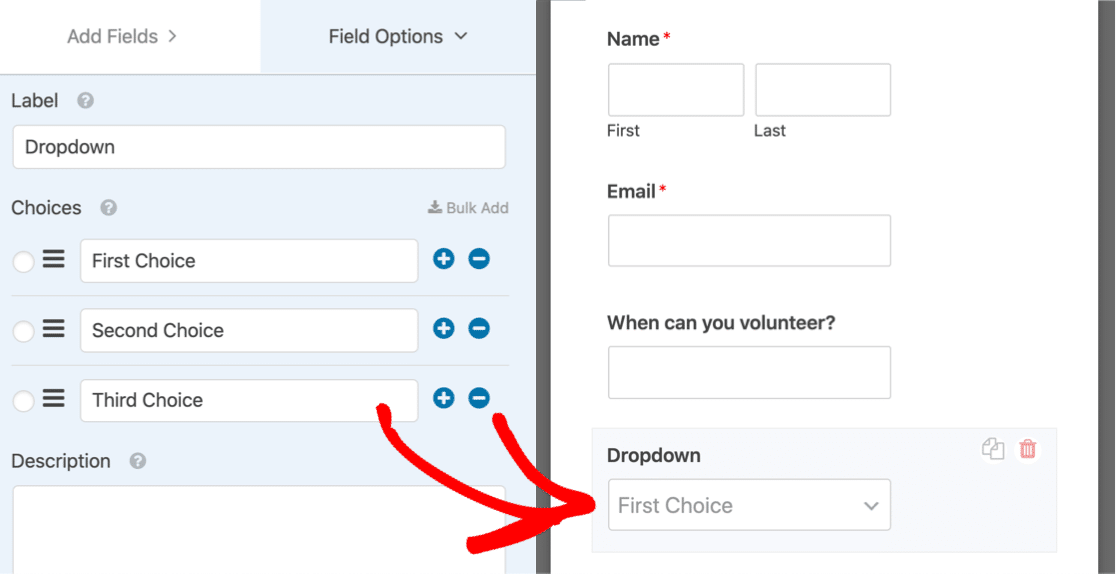Open the Choices help tooltip icon
The image size is (1116, 574).
(x=109, y=208)
